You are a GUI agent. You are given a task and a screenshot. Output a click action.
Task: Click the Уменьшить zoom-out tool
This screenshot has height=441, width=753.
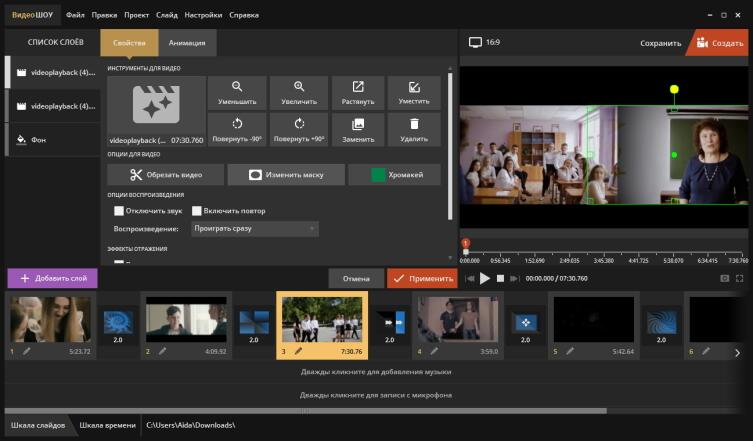click(237, 93)
